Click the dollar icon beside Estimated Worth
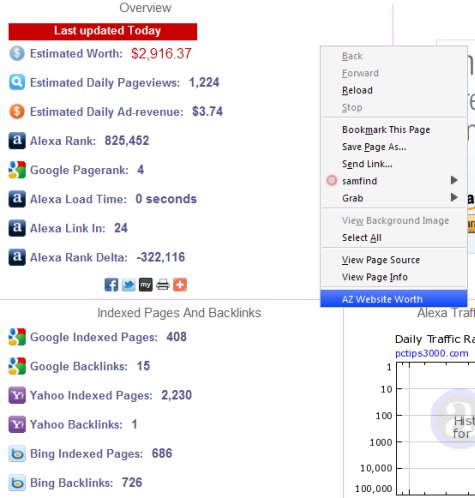 (x=17, y=53)
